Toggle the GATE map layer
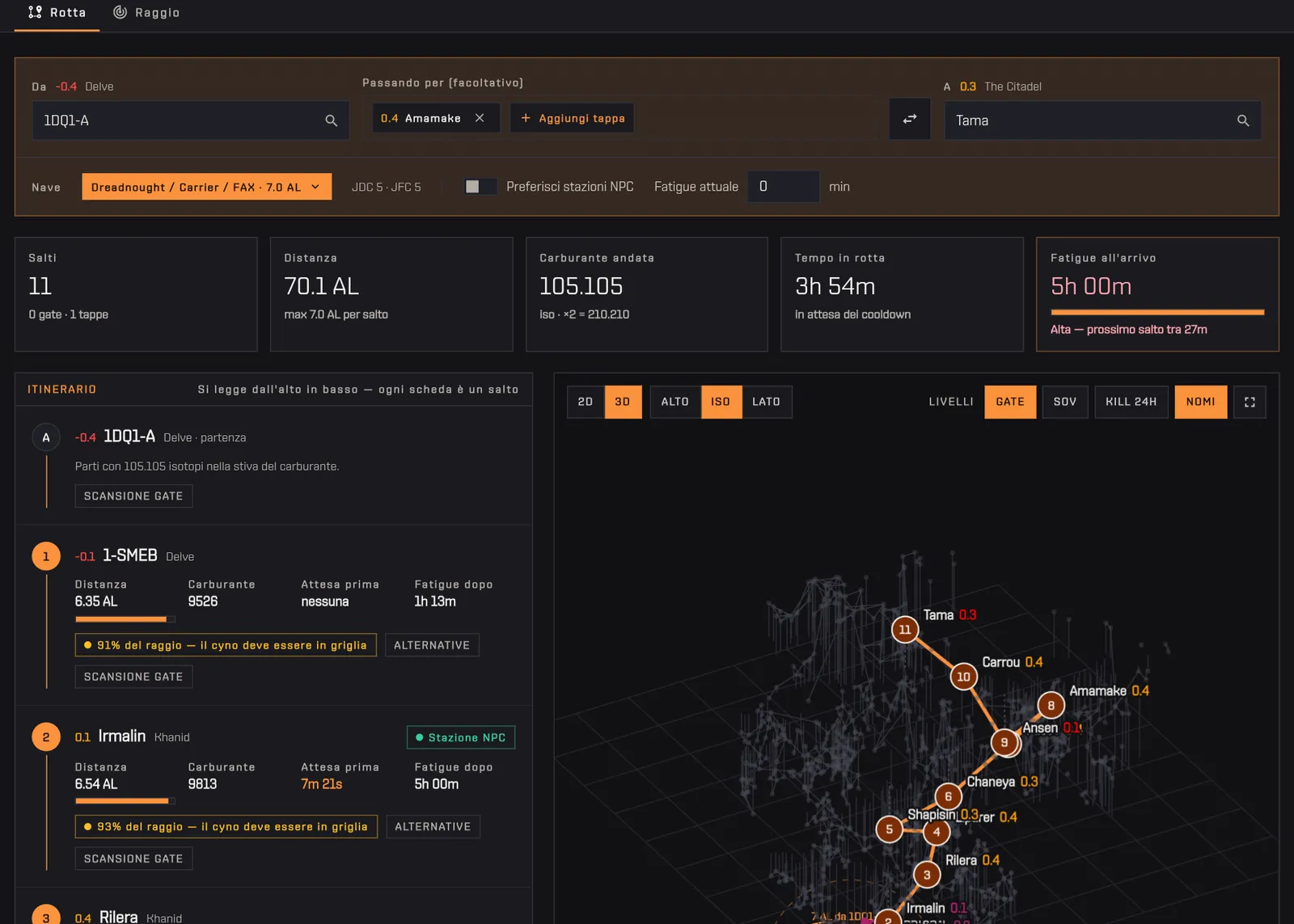This screenshot has width=1294, height=924. tap(1010, 402)
